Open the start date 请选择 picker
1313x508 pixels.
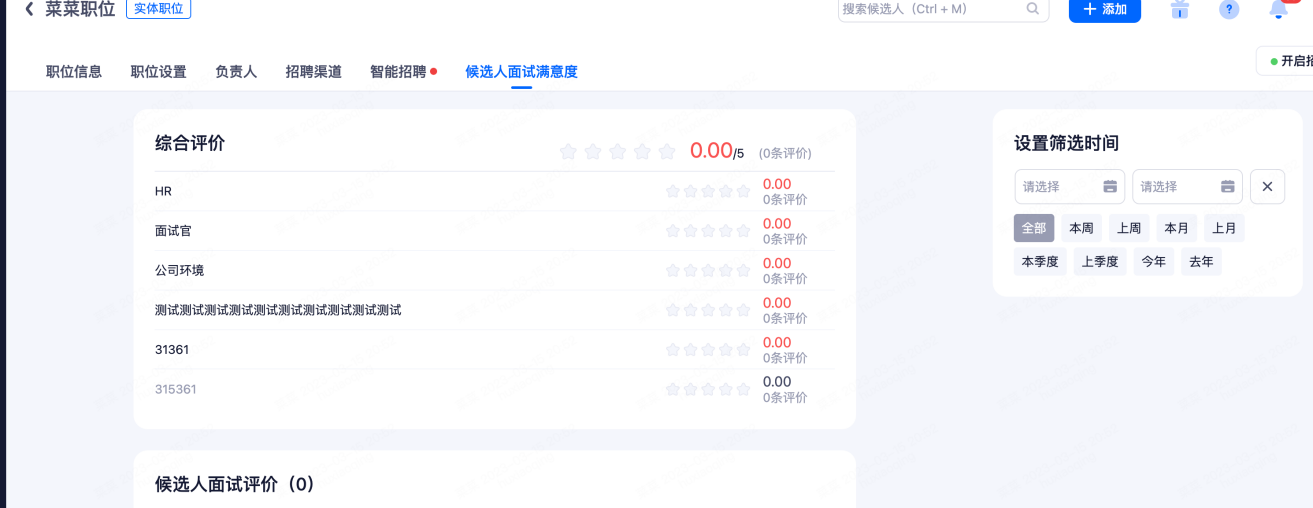(1058, 187)
